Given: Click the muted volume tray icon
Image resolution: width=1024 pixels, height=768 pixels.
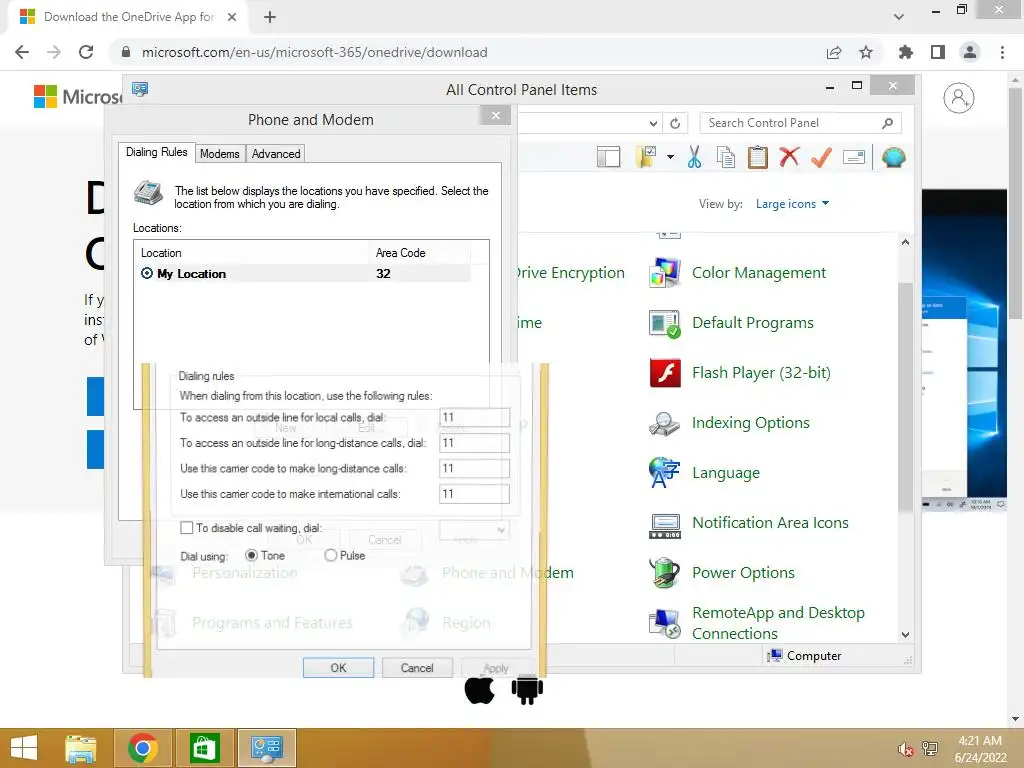Looking at the screenshot, I should [x=906, y=749].
